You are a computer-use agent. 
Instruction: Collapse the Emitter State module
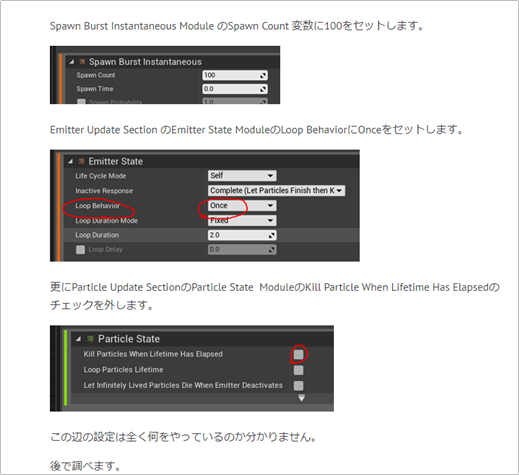click(70, 162)
